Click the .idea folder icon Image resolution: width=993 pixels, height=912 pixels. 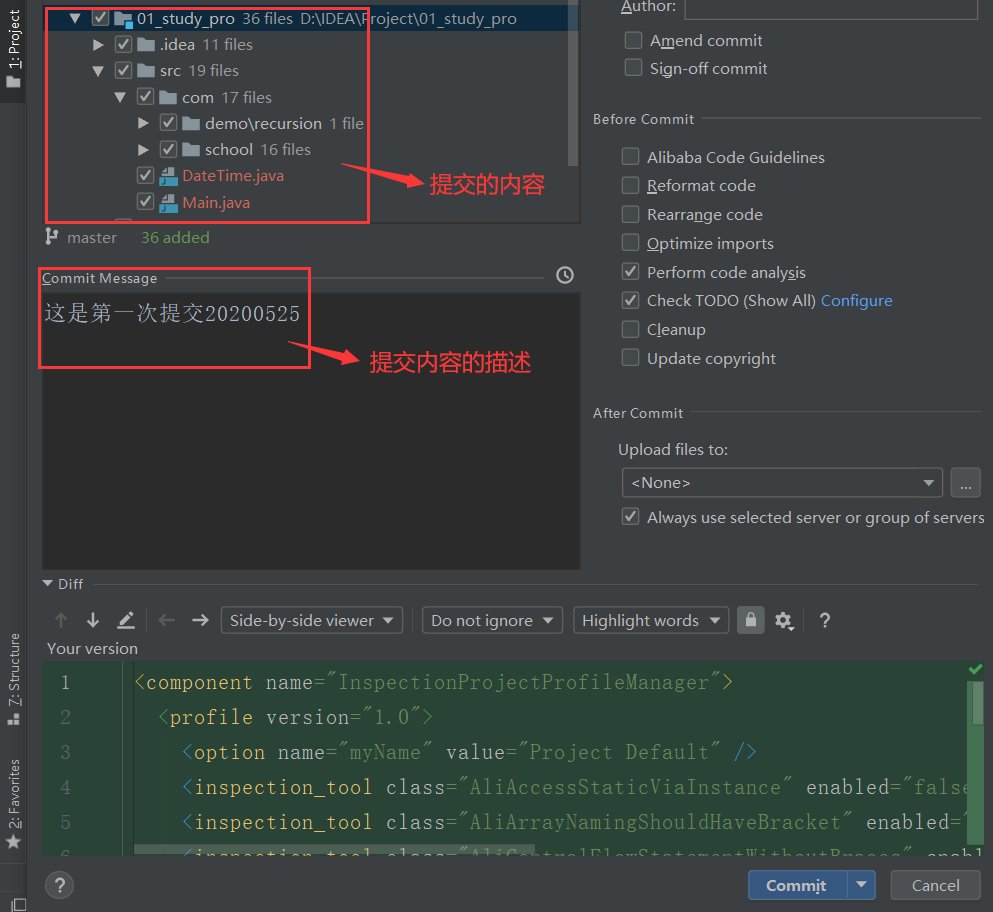click(x=146, y=44)
